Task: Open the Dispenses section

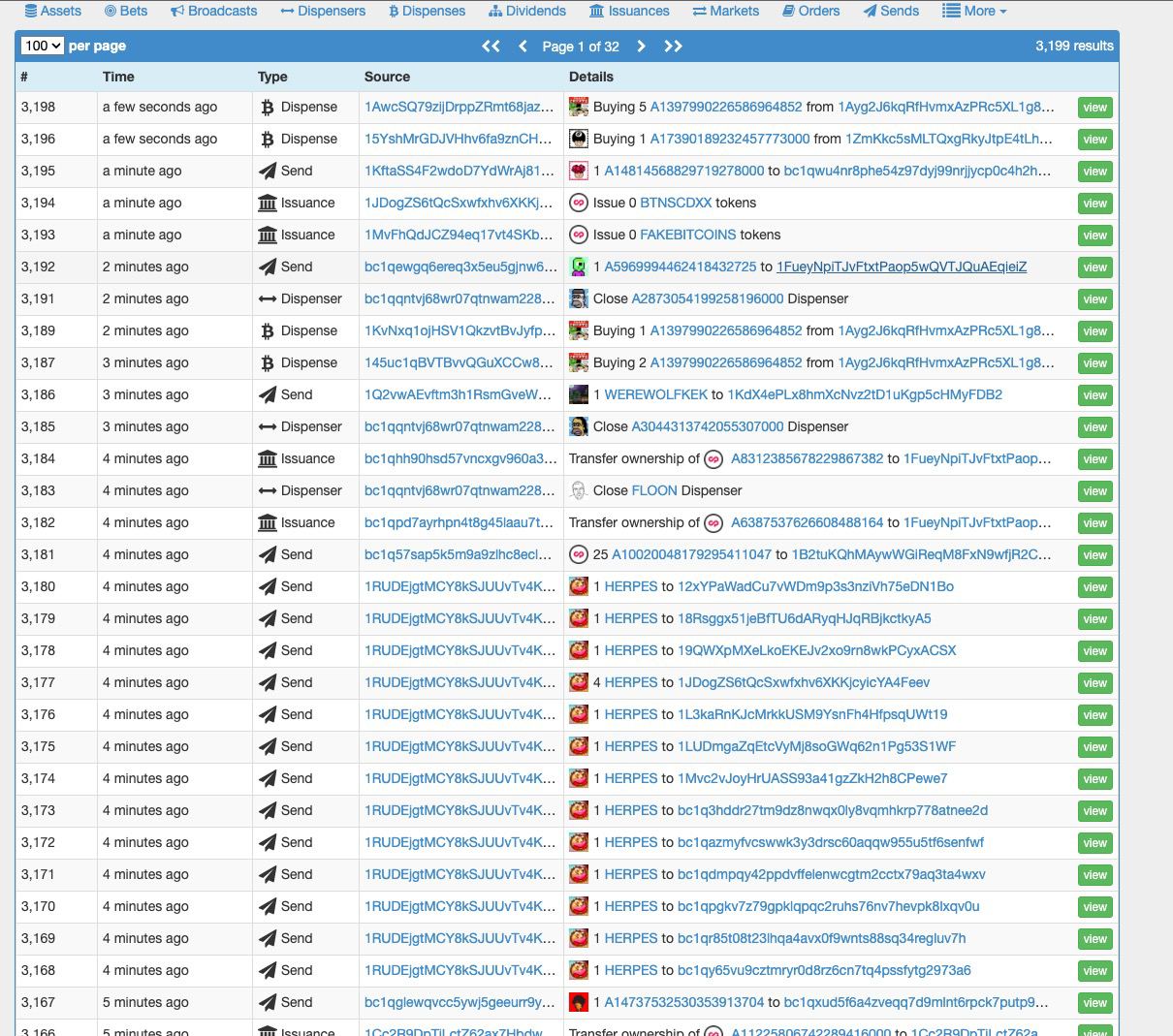Action: point(427,11)
